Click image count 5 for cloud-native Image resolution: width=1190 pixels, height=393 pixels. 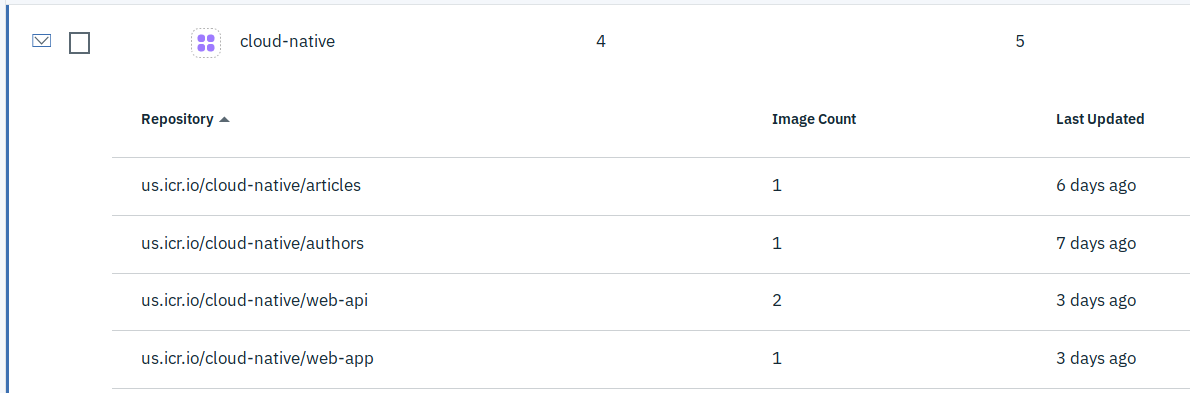(x=1020, y=42)
